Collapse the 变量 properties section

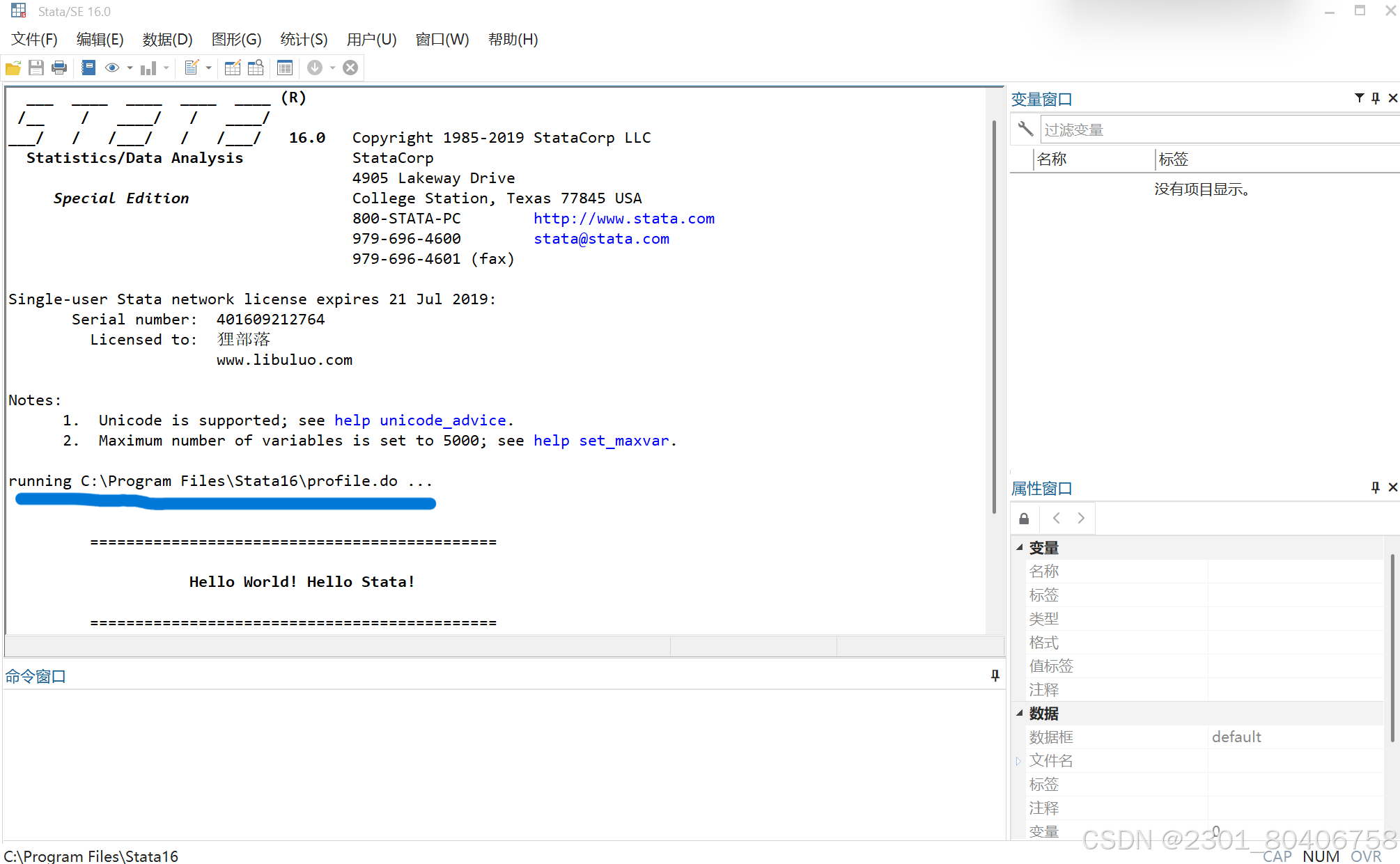[1019, 548]
